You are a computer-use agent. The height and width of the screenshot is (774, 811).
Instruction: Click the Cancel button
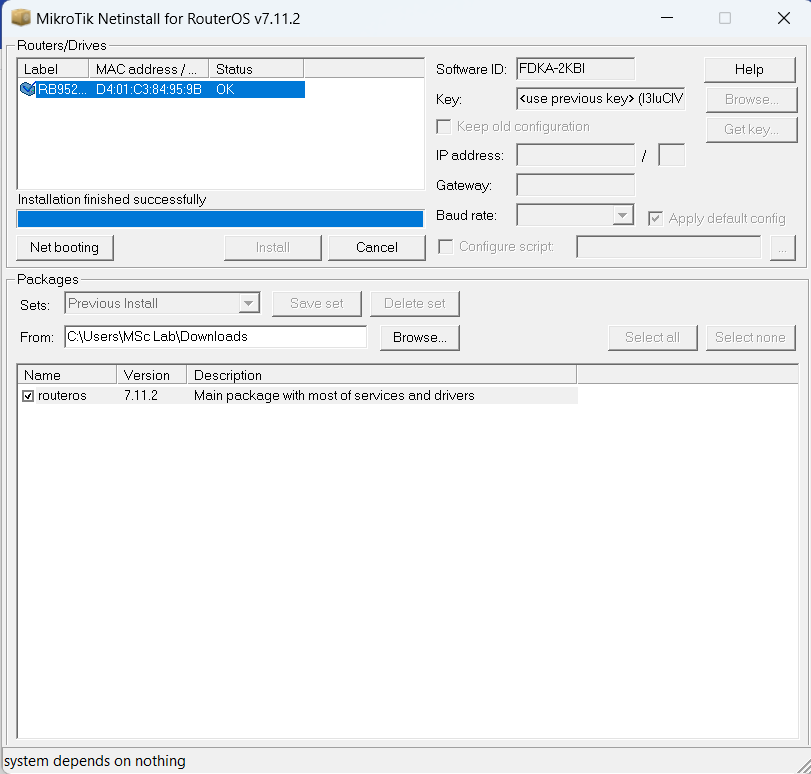(377, 248)
